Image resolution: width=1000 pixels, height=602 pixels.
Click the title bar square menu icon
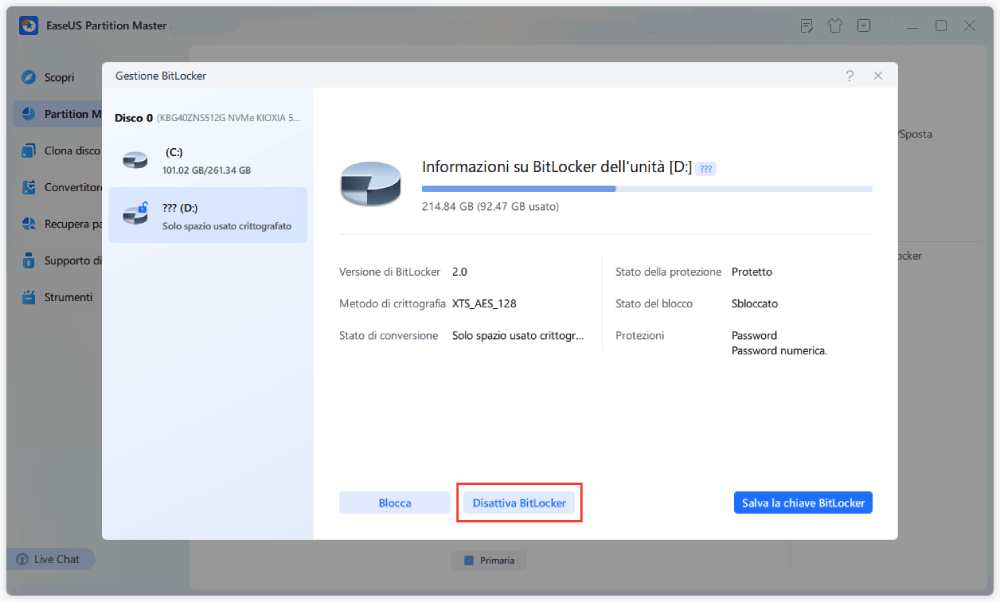(x=864, y=26)
